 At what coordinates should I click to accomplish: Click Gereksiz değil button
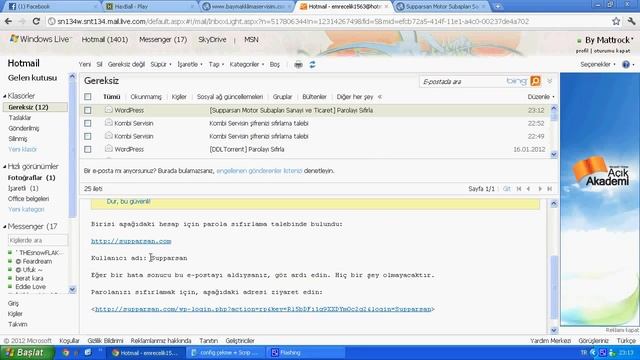coord(126,64)
